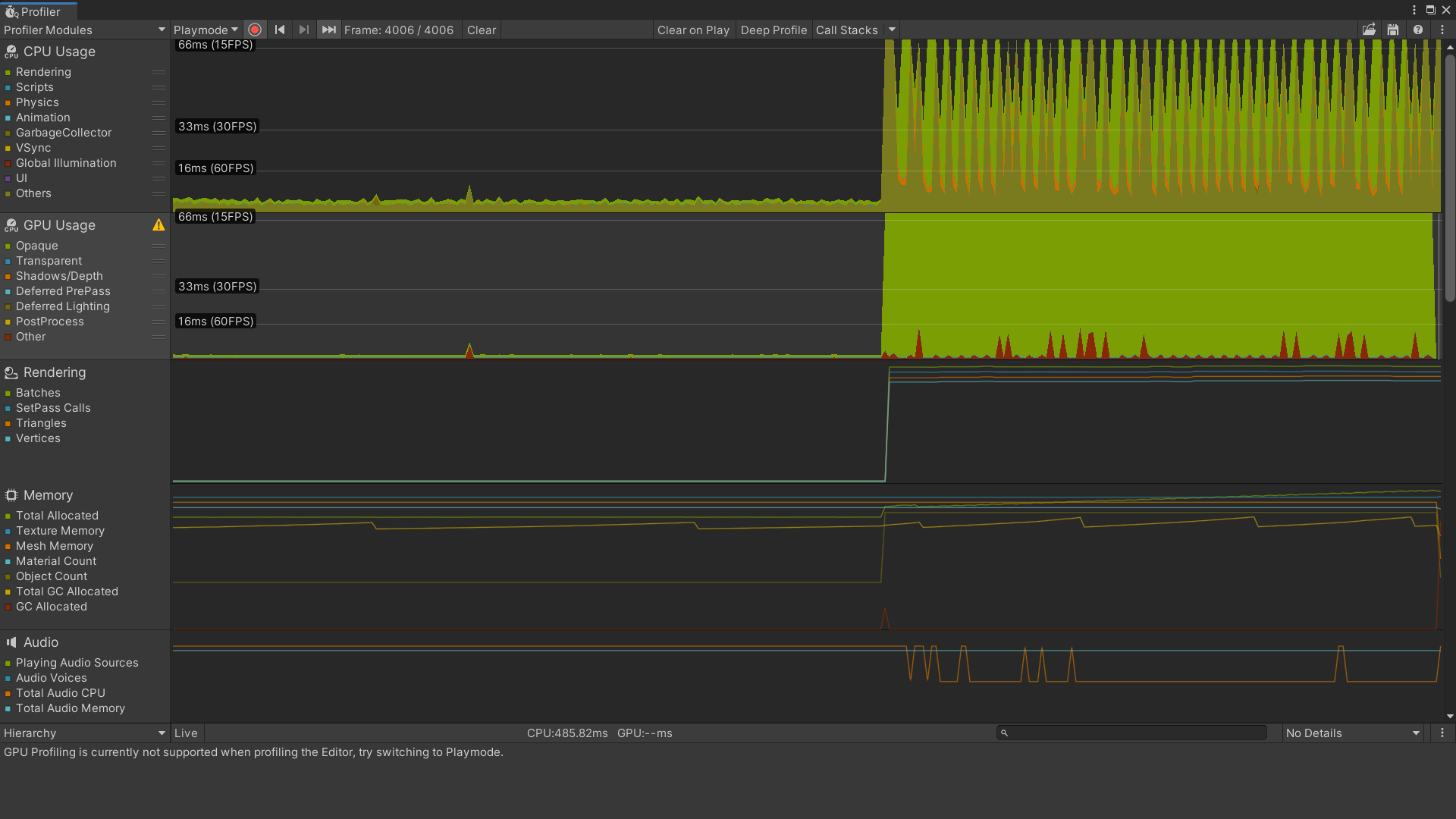1456x819 pixels.
Task: Toggle the Batches rendering series
Action: coord(38,393)
